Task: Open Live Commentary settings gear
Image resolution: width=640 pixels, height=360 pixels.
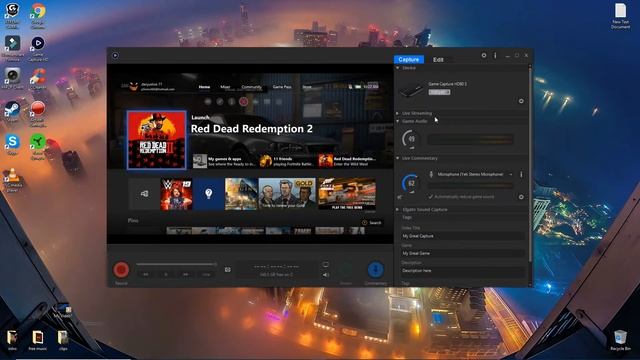Action: pos(521,197)
